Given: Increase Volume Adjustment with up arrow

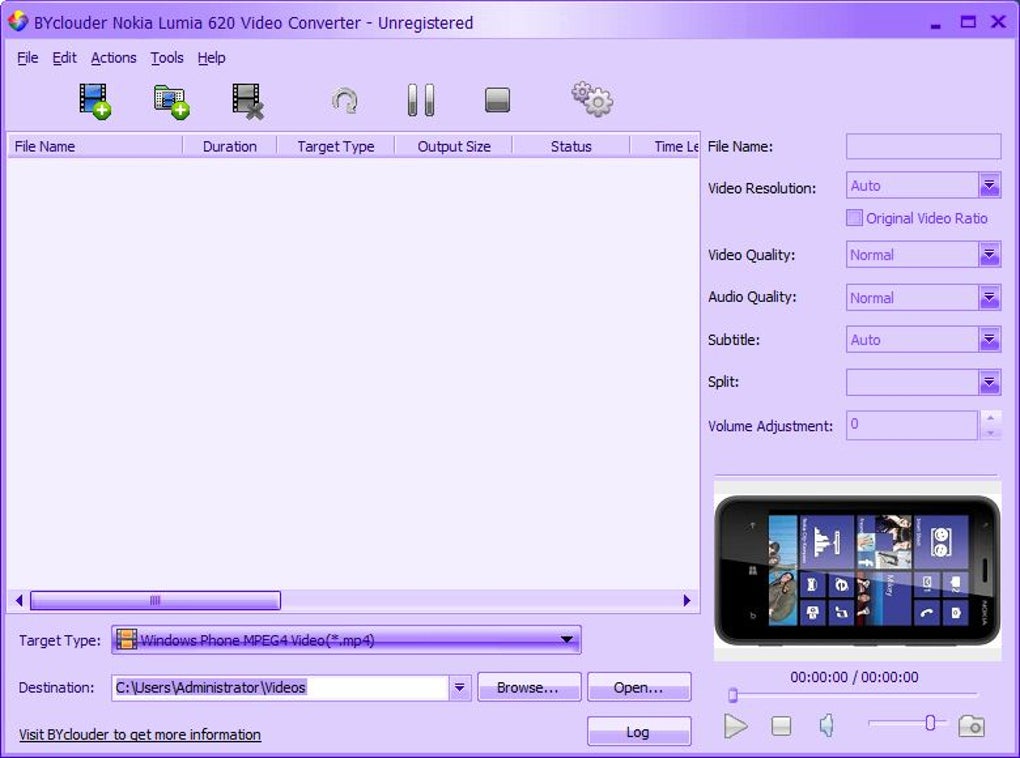Looking at the screenshot, I should click(990, 418).
